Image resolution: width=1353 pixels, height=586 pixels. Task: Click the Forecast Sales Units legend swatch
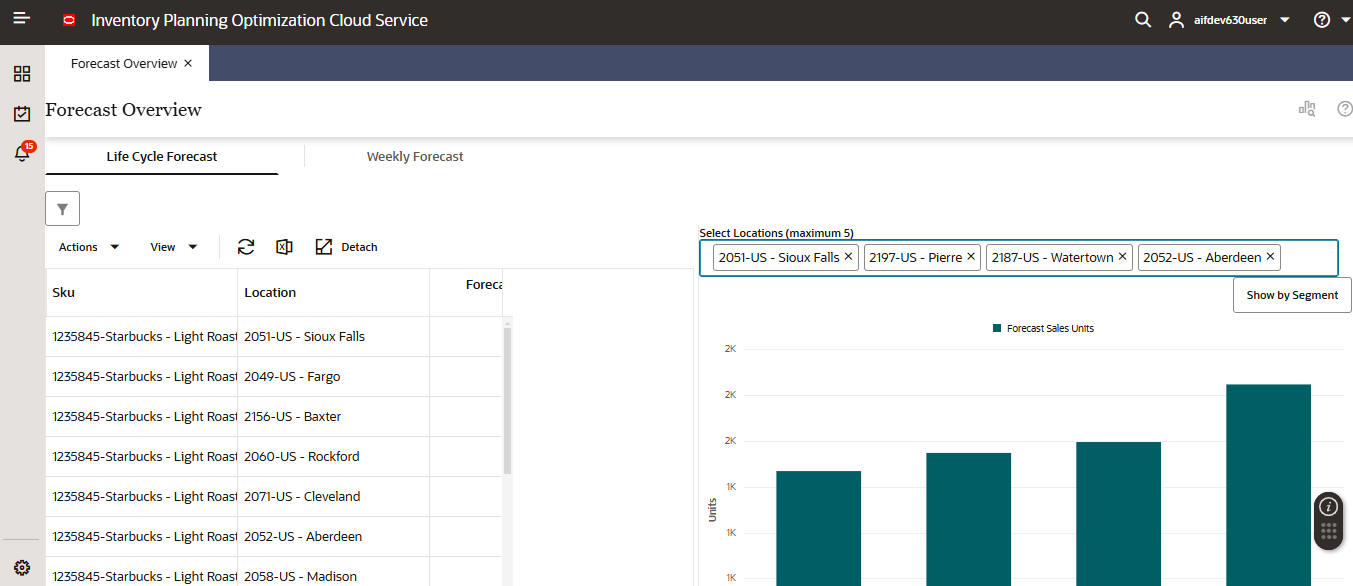[997, 328]
